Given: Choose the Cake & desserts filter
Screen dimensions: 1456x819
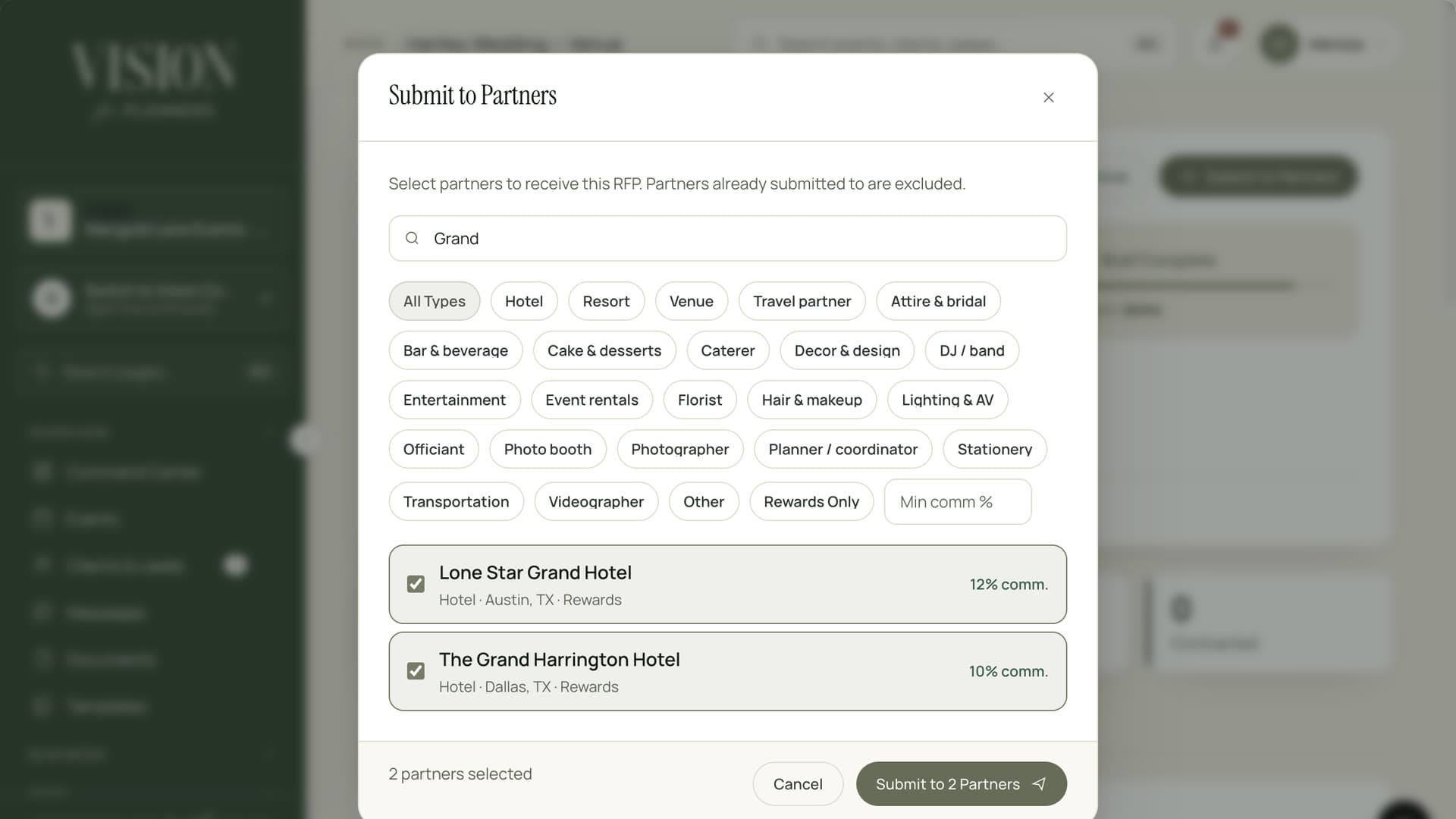Looking at the screenshot, I should [x=604, y=350].
